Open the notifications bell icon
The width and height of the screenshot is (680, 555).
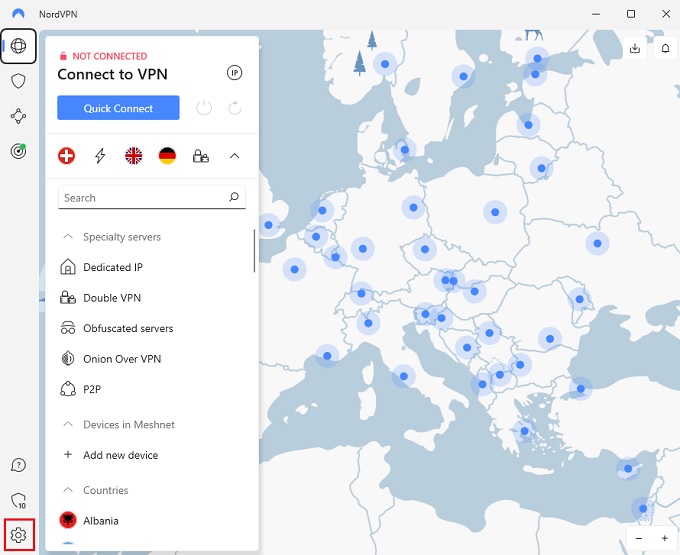[x=665, y=48]
